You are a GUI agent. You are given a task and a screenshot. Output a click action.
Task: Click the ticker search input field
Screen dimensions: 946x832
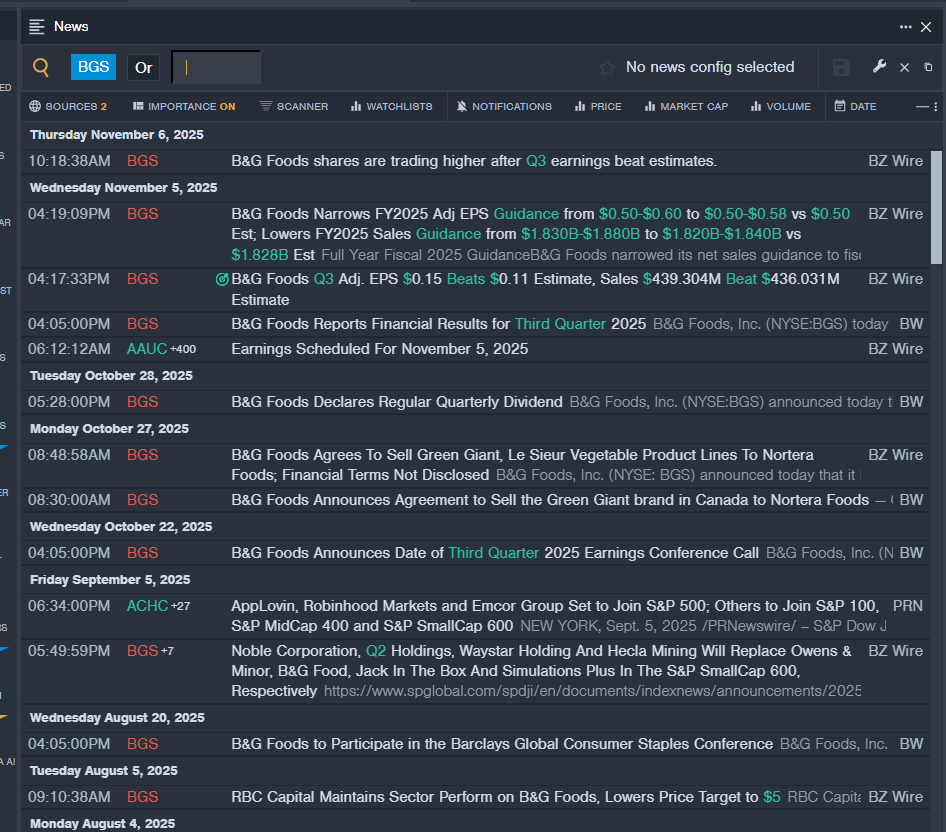pos(216,67)
